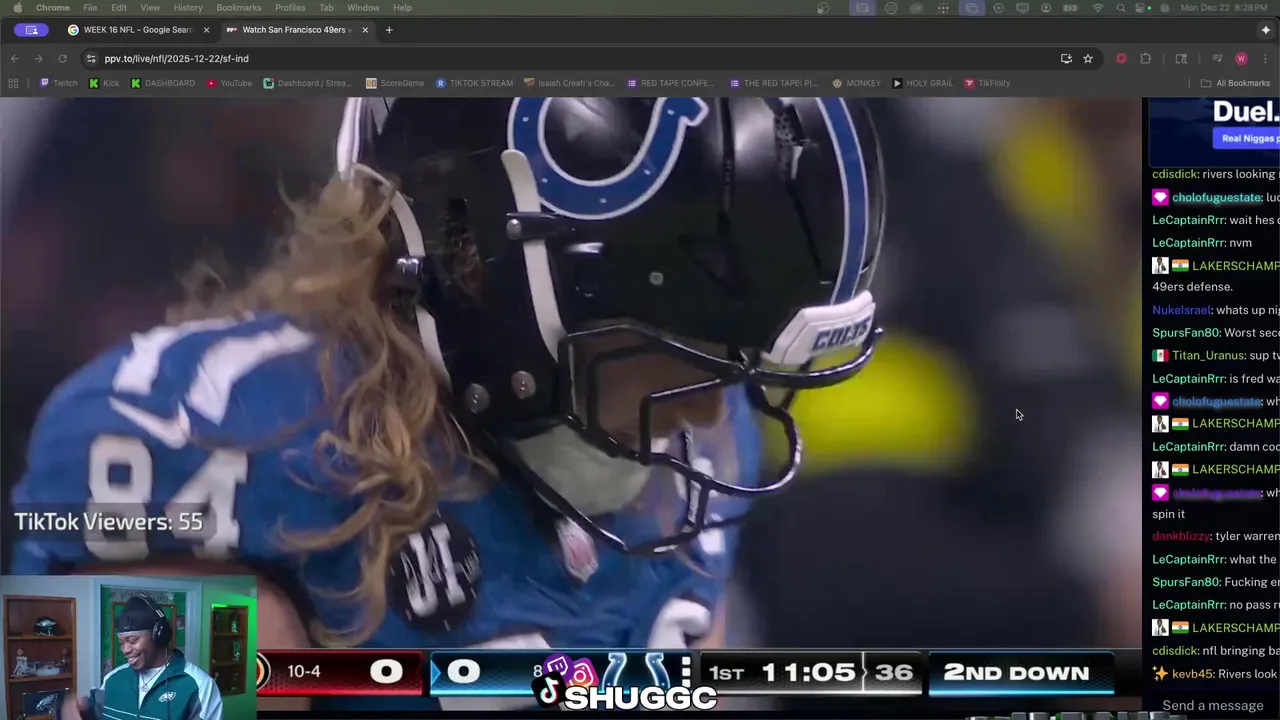Click the streamer webcam overlay

[128, 648]
